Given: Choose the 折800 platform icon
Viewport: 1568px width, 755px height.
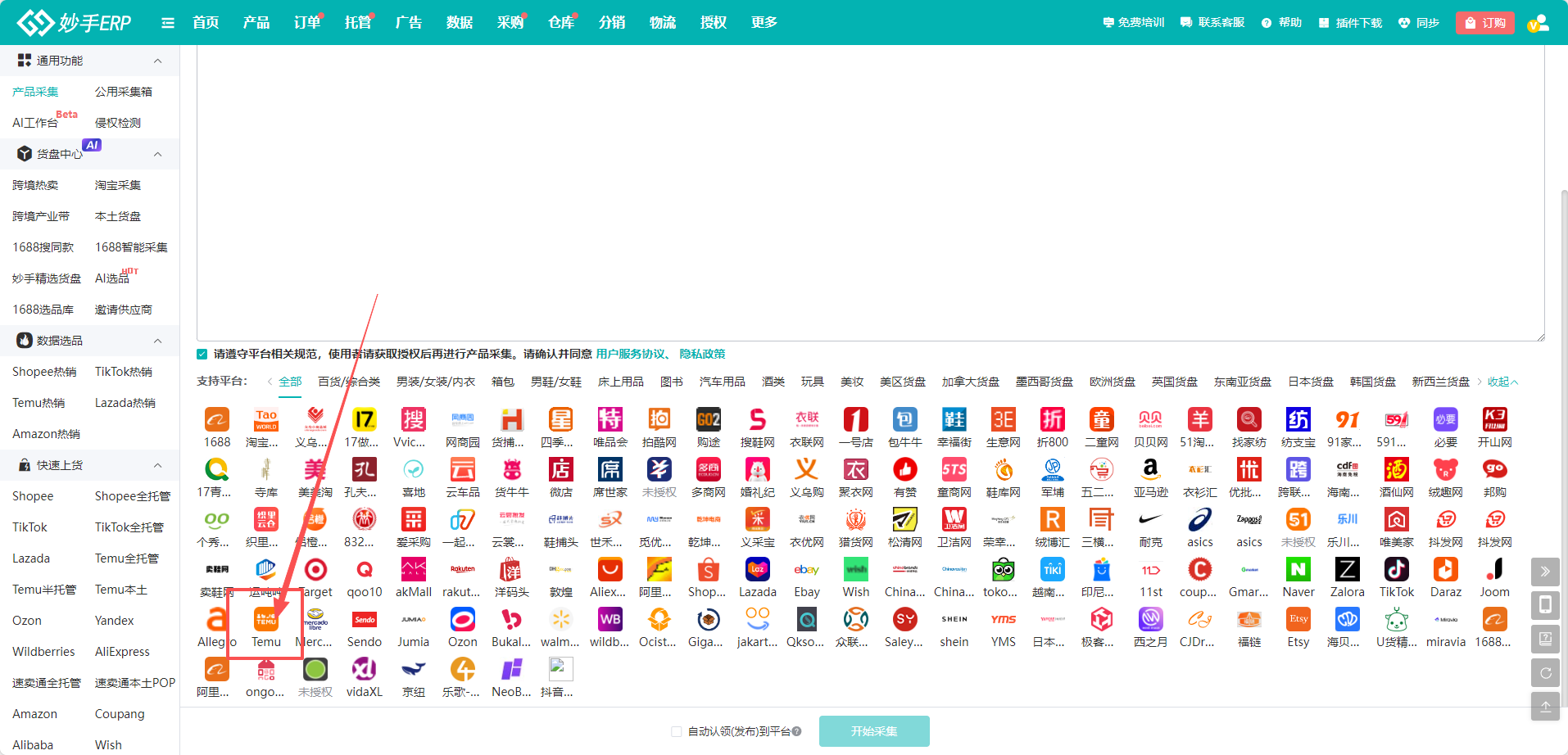Looking at the screenshot, I should pyautogui.click(x=1053, y=420).
